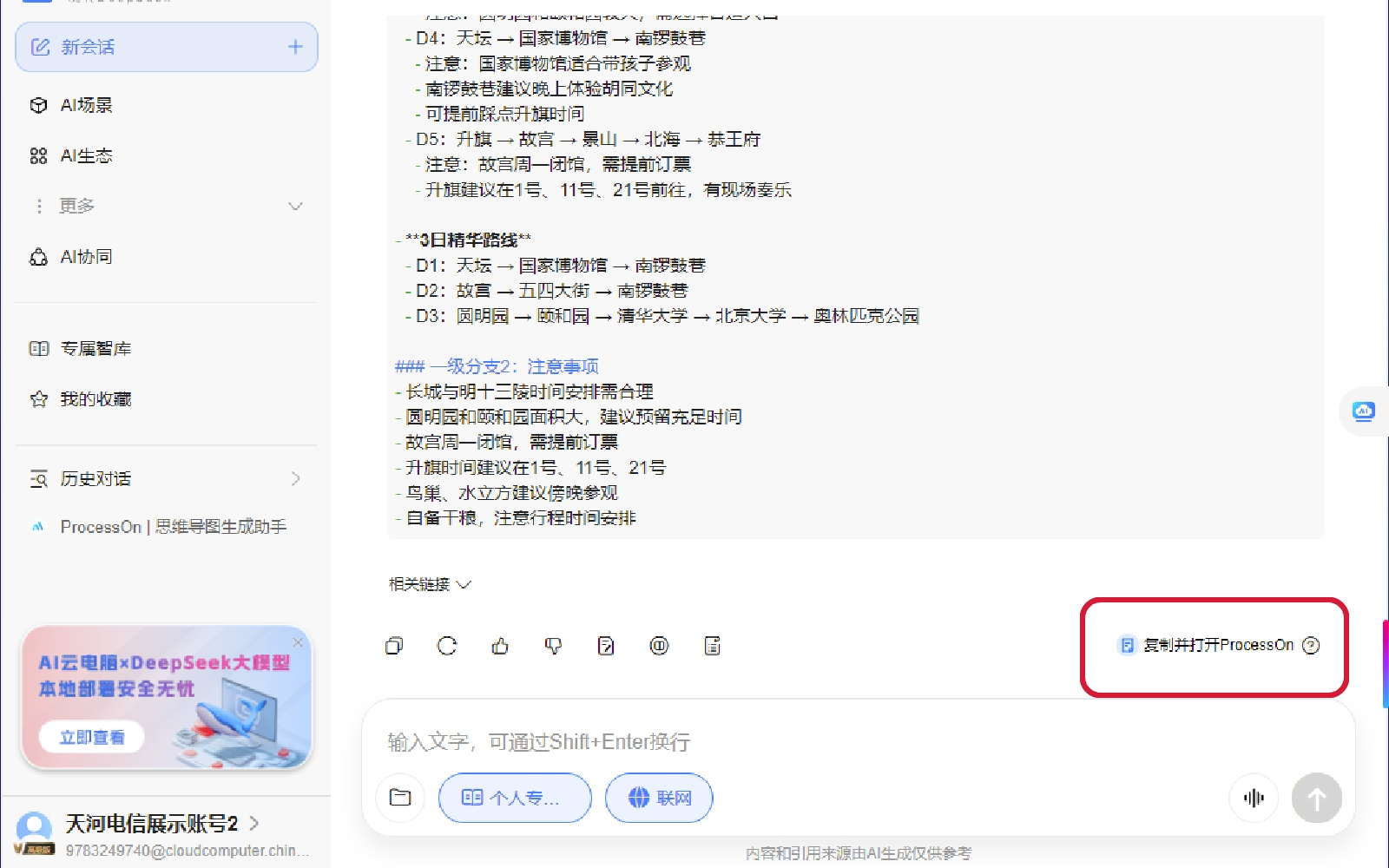Open 我的收藏 favorites
The height and width of the screenshot is (868, 1389).
(95, 398)
